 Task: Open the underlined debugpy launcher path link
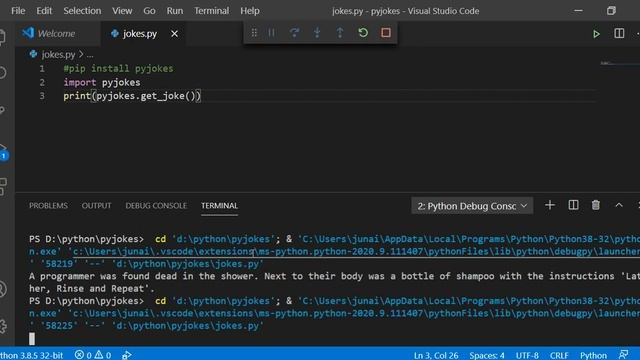coord(356,251)
